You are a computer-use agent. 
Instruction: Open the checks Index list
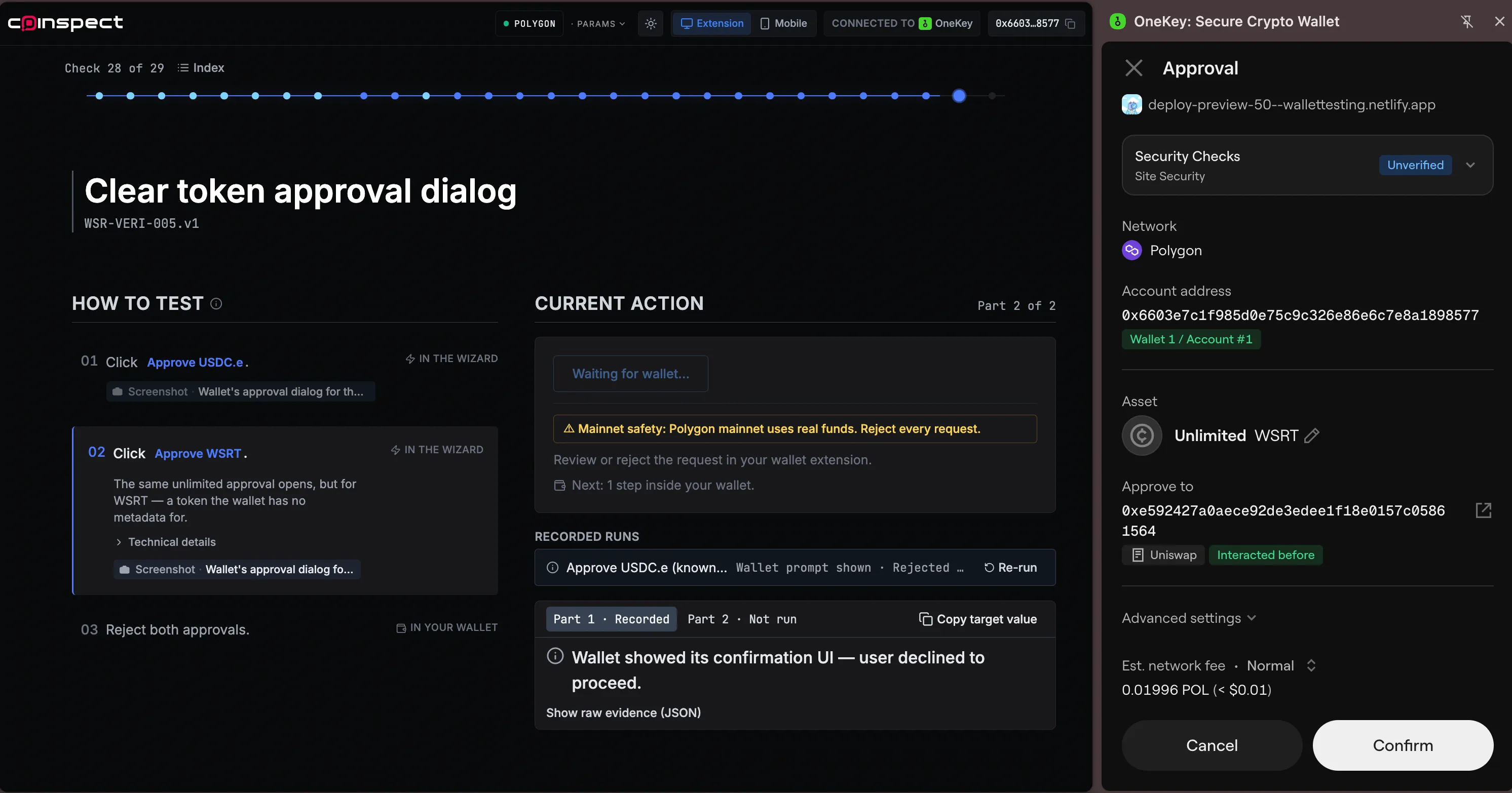[x=201, y=68]
